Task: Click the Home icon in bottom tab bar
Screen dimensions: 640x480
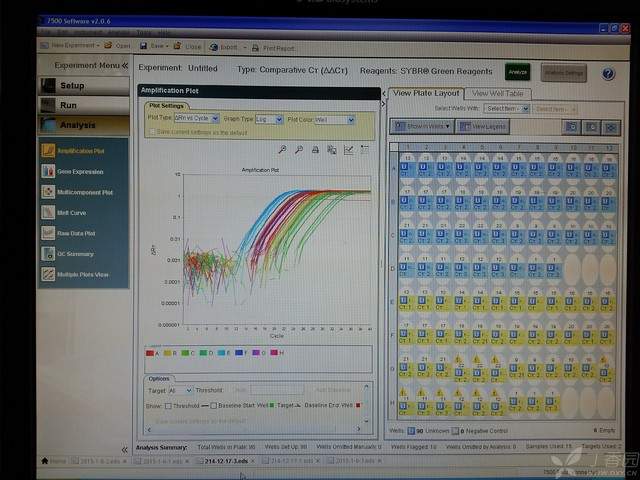Action: [45, 460]
